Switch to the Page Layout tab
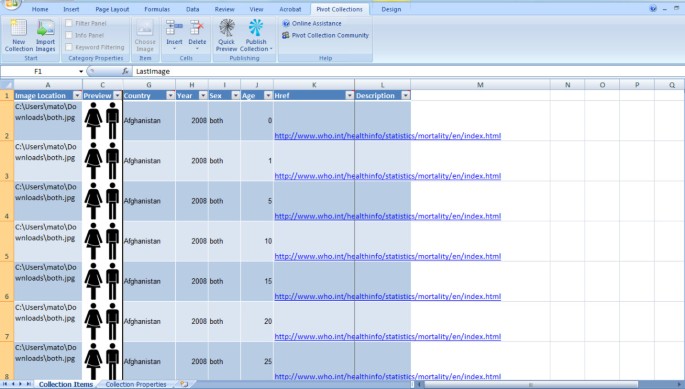685x389 pixels. coord(112,9)
